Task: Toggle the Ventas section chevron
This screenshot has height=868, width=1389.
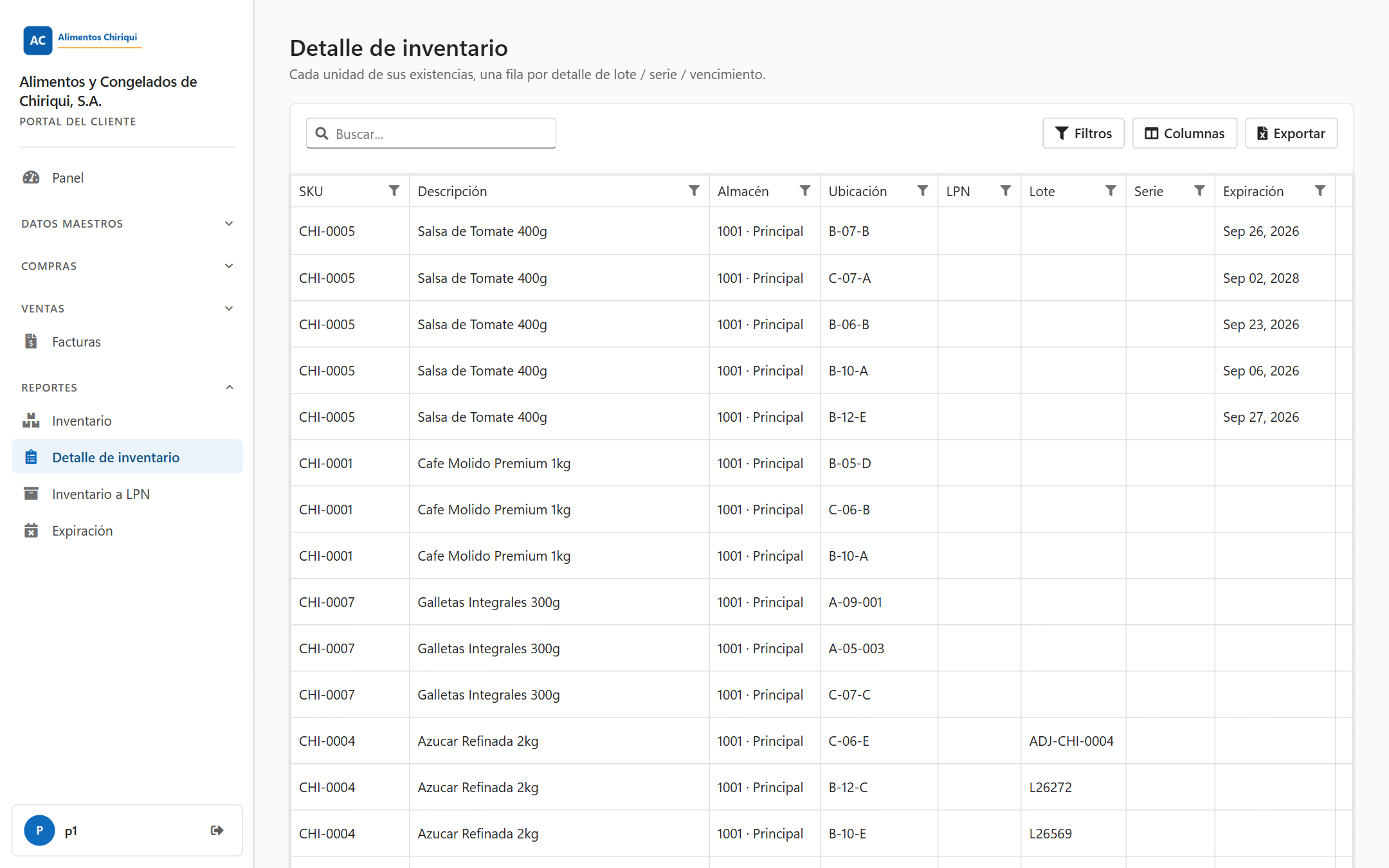Action: tap(229, 309)
